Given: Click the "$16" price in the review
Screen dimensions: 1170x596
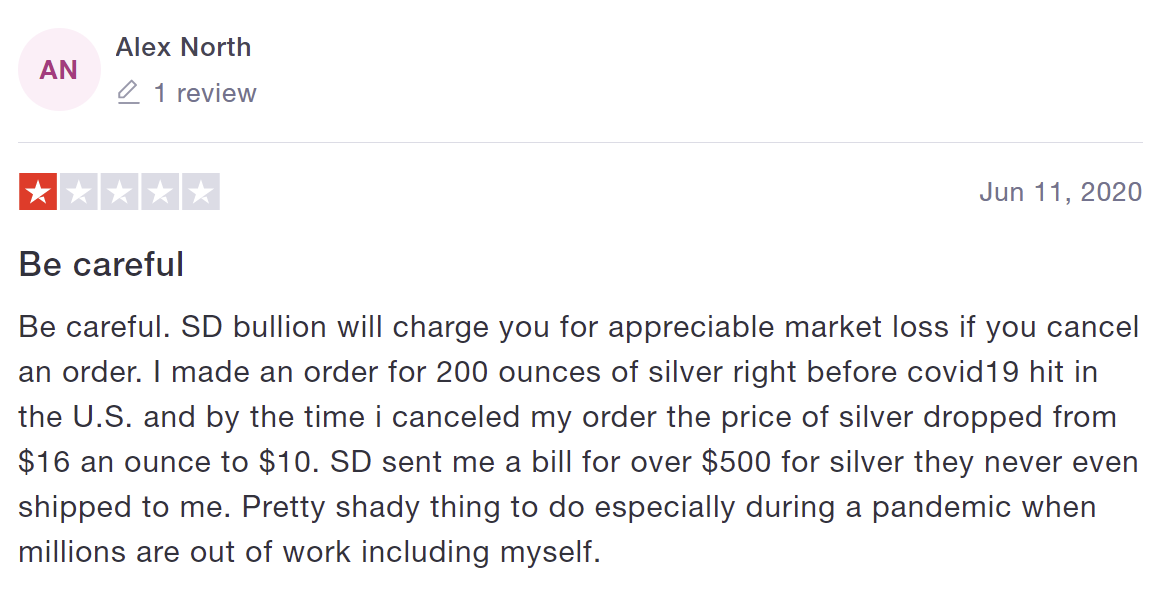Looking at the screenshot, I should coord(41,461).
